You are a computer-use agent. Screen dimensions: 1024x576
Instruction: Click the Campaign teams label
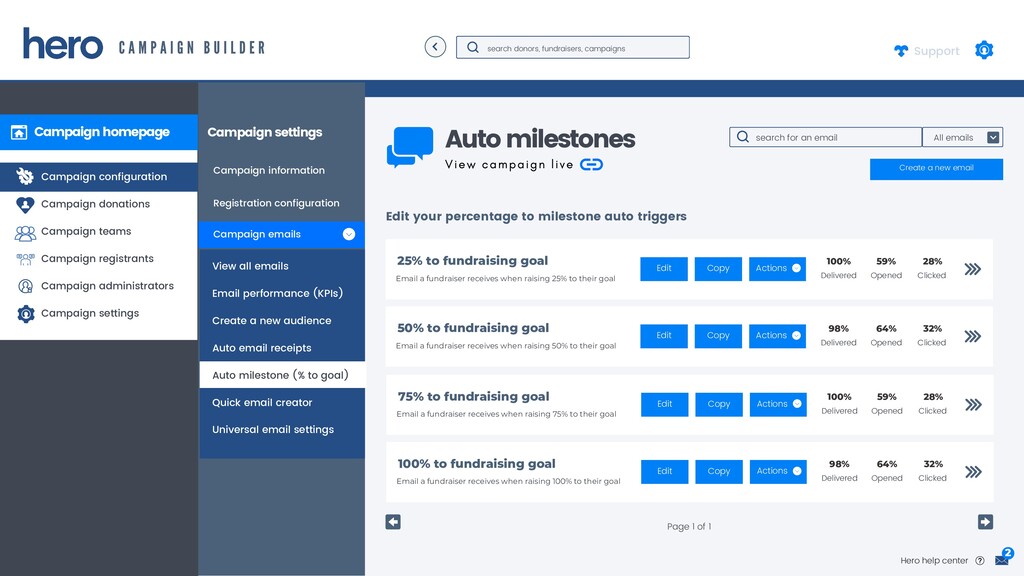pyautogui.click(x=86, y=231)
